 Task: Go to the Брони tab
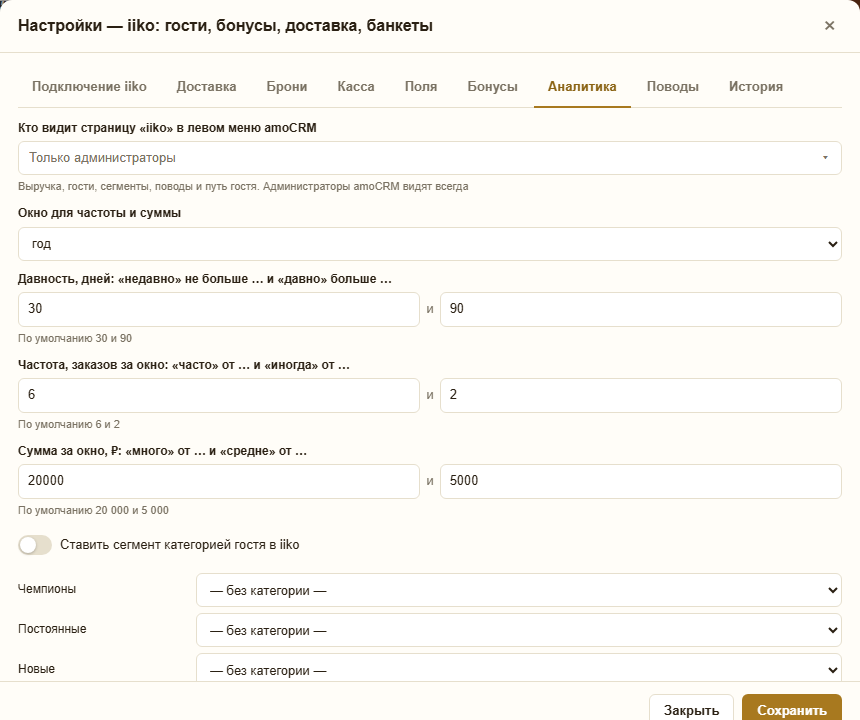287,87
